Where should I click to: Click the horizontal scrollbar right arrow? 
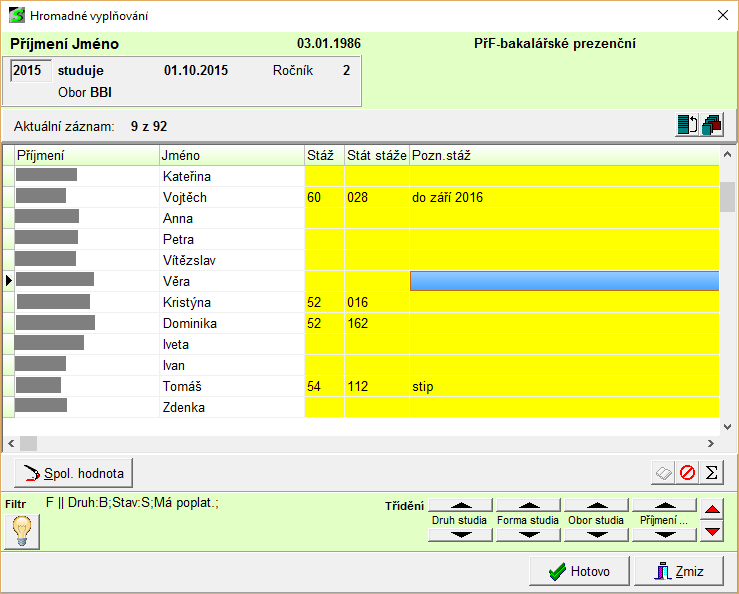711,443
